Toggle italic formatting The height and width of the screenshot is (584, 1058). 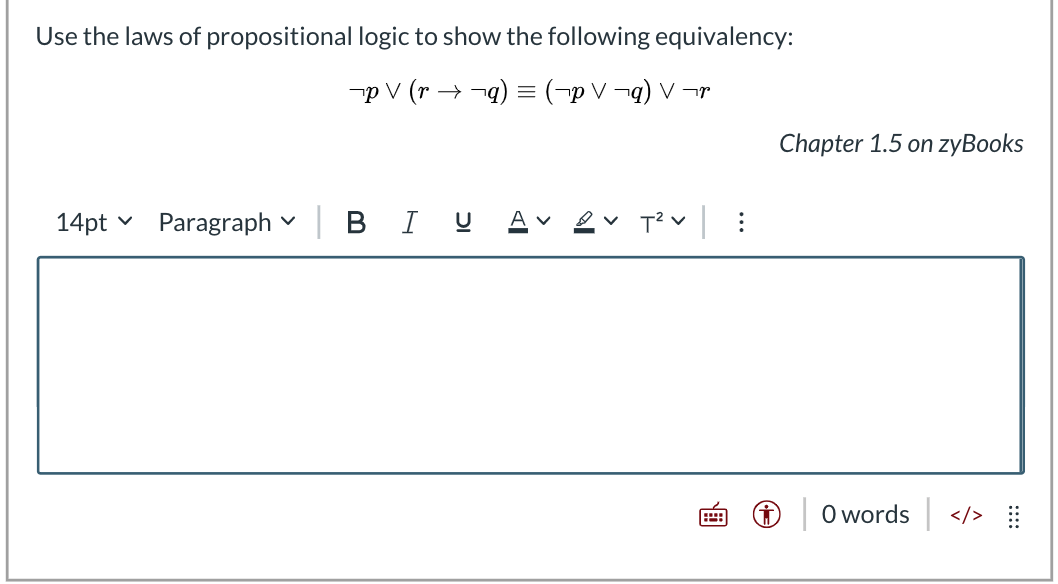[409, 222]
